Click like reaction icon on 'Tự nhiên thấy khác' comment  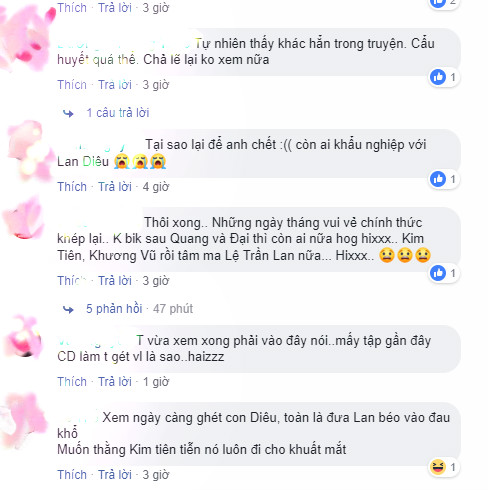[438, 77]
